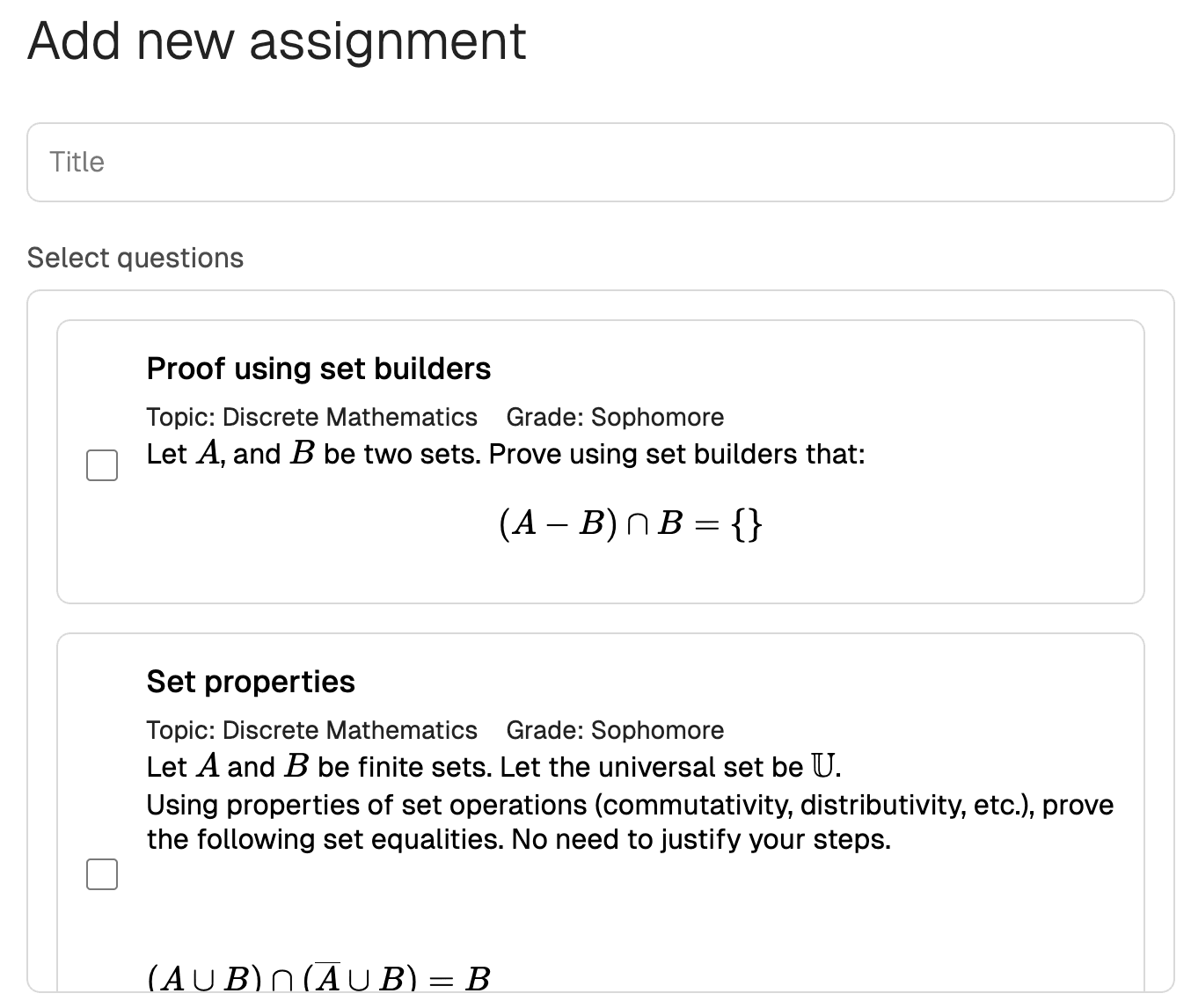Viewport: 1191px width, 1008px height.
Task: Check the Set properties checkbox
Action: pos(101,874)
